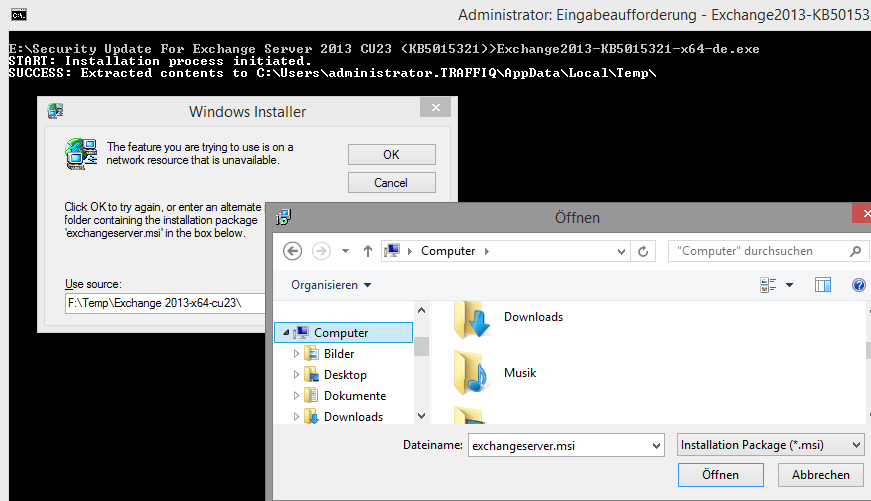Open the Dateiname dropdown arrow

tap(656, 445)
